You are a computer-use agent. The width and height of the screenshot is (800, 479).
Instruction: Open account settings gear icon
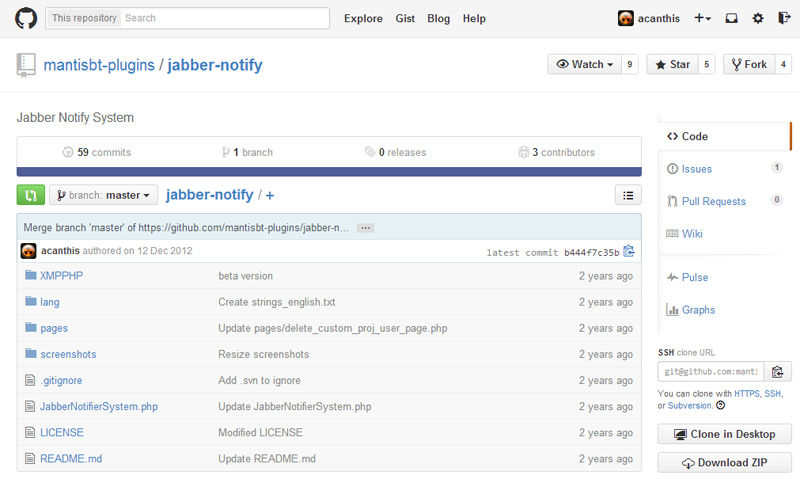pyautogui.click(x=758, y=18)
